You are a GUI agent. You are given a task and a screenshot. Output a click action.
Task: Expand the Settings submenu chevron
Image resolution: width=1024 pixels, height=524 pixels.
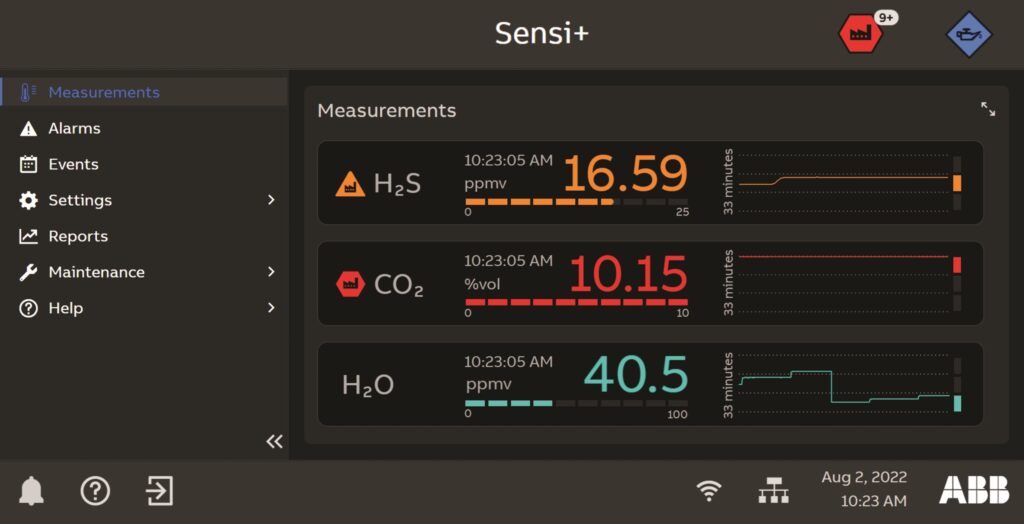pos(271,200)
